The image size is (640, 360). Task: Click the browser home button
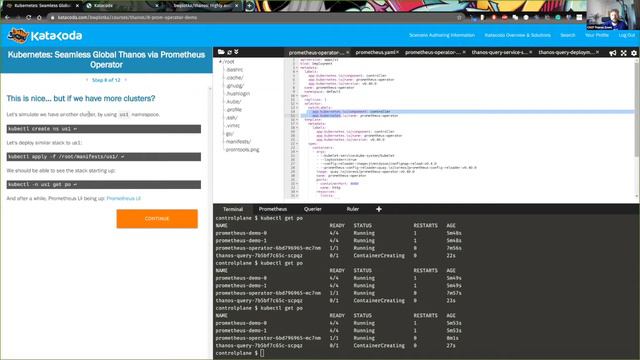pyautogui.click(x=39, y=18)
